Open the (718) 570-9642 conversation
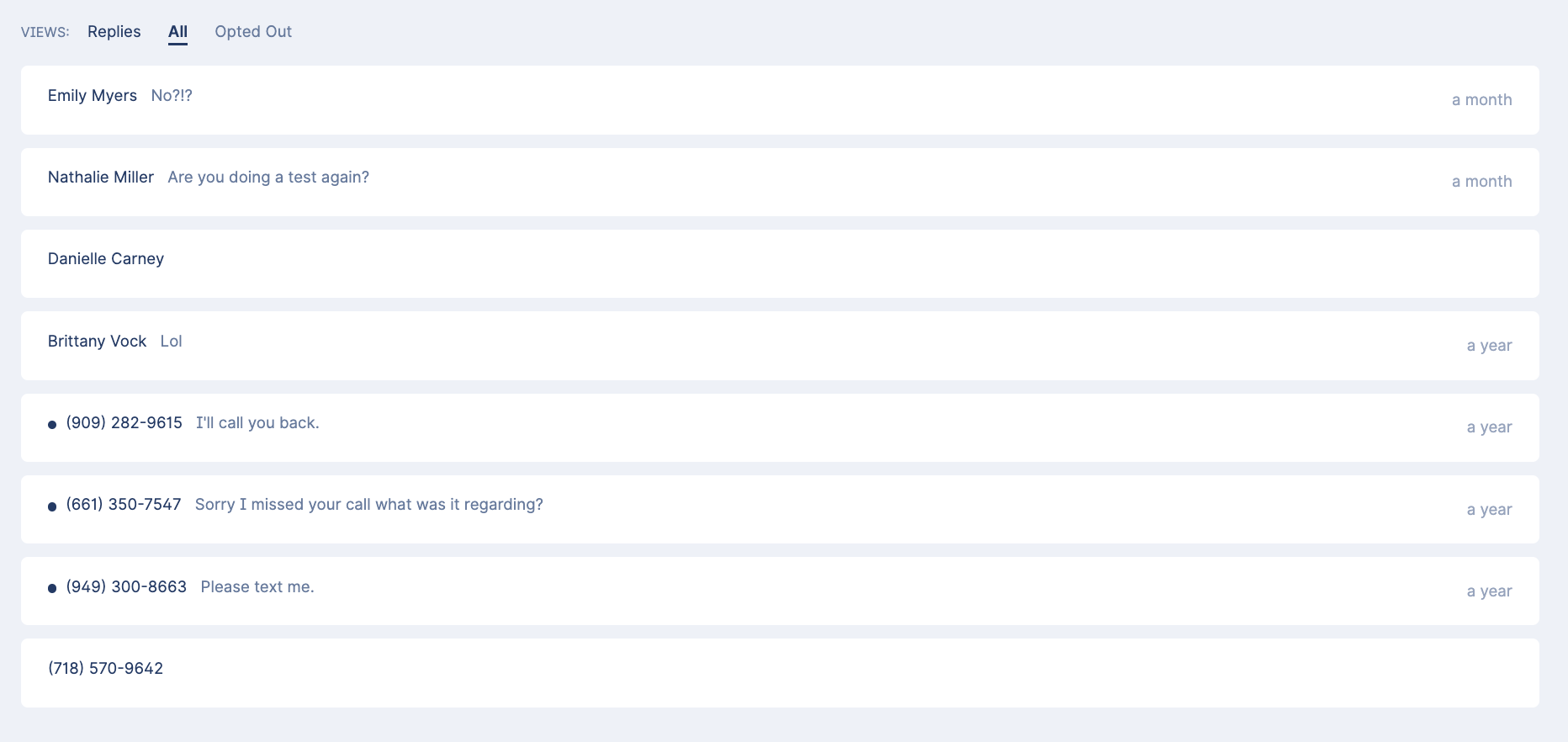1568x742 pixels. 105,669
